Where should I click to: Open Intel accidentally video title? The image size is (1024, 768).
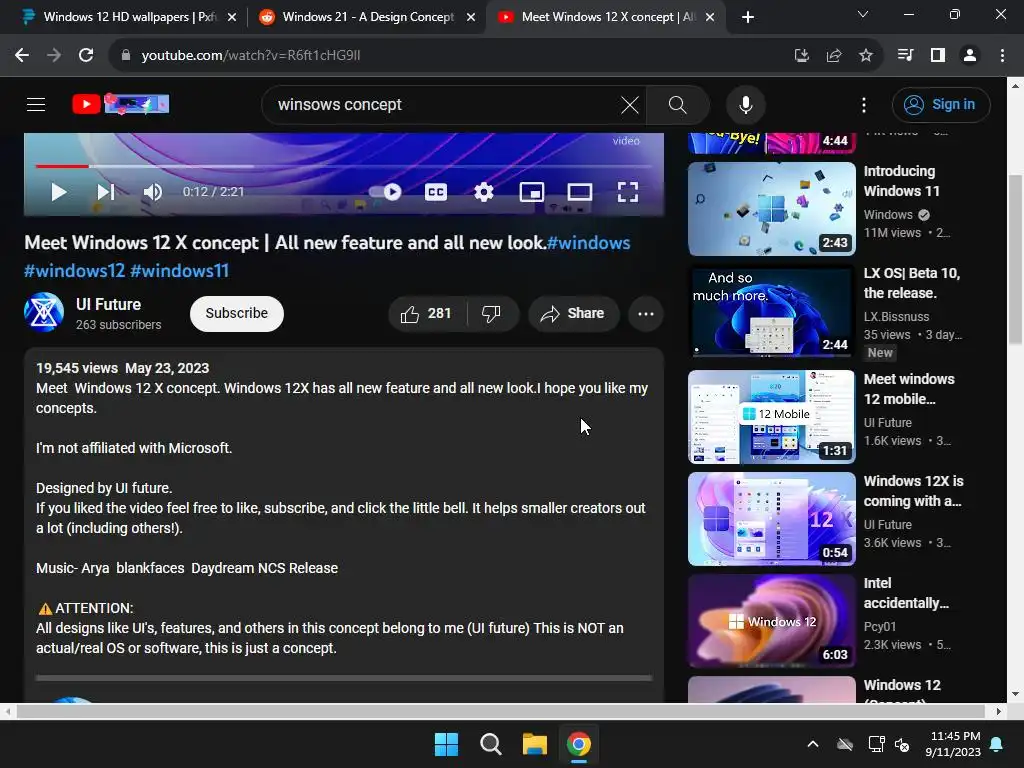(x=906, y=593)
